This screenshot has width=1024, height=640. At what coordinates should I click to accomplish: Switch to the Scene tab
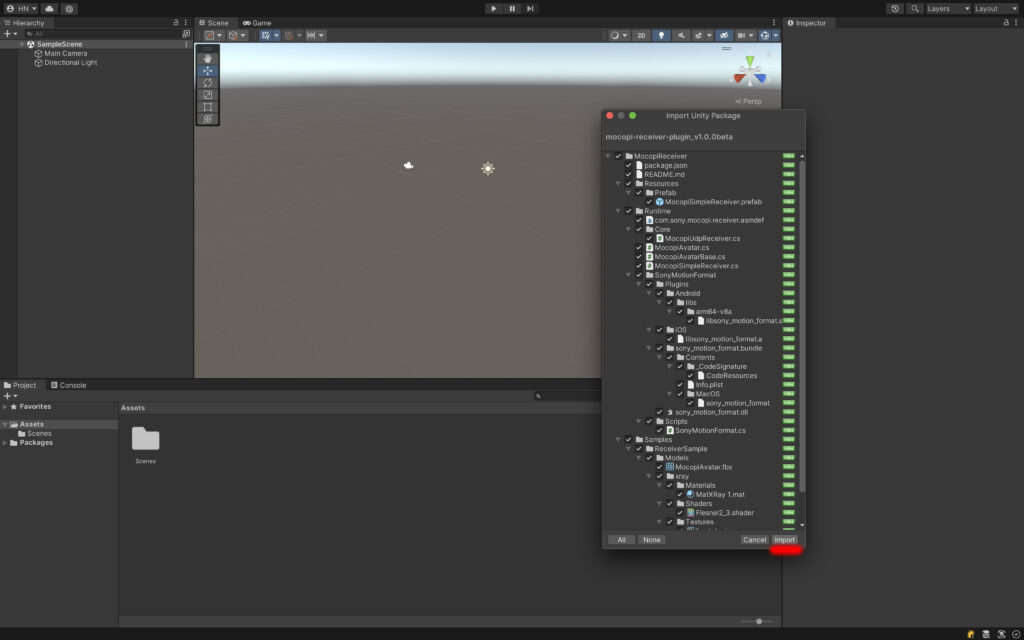click(x=214, y=22)
